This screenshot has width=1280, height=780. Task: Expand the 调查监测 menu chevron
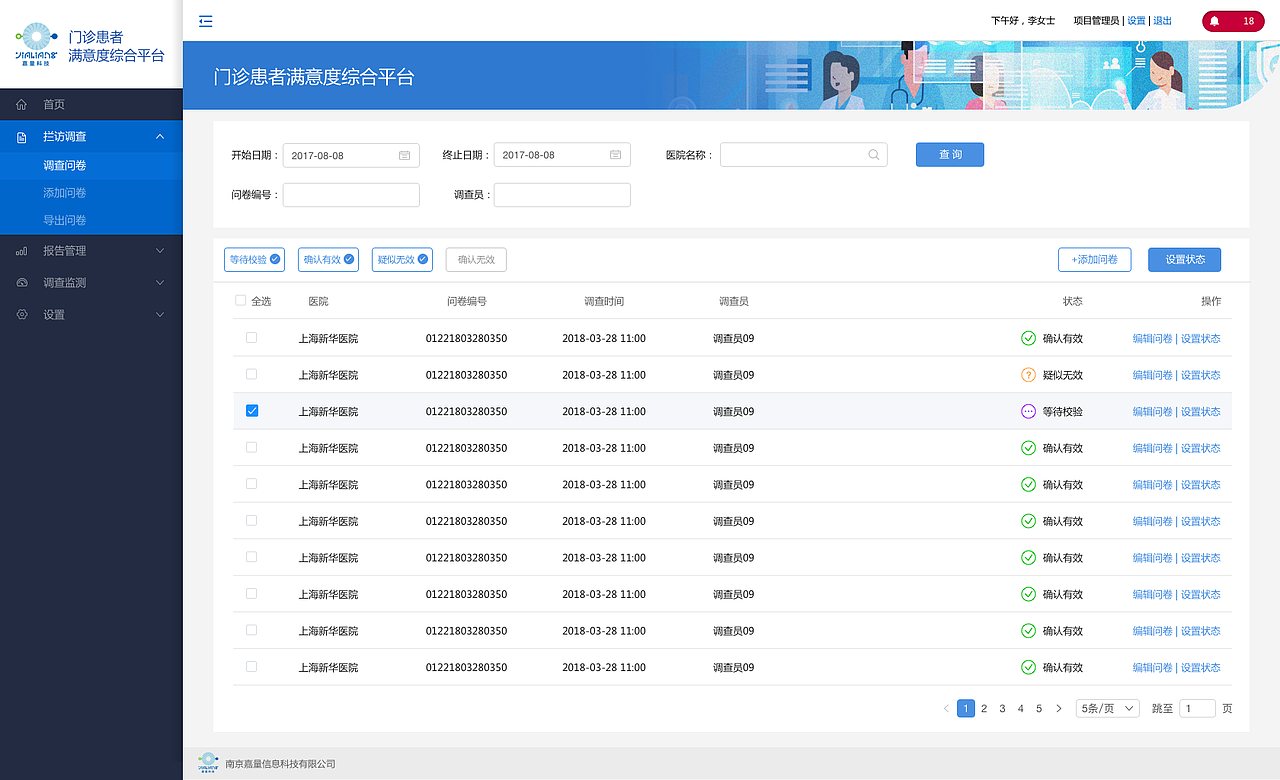coord(160,283)
